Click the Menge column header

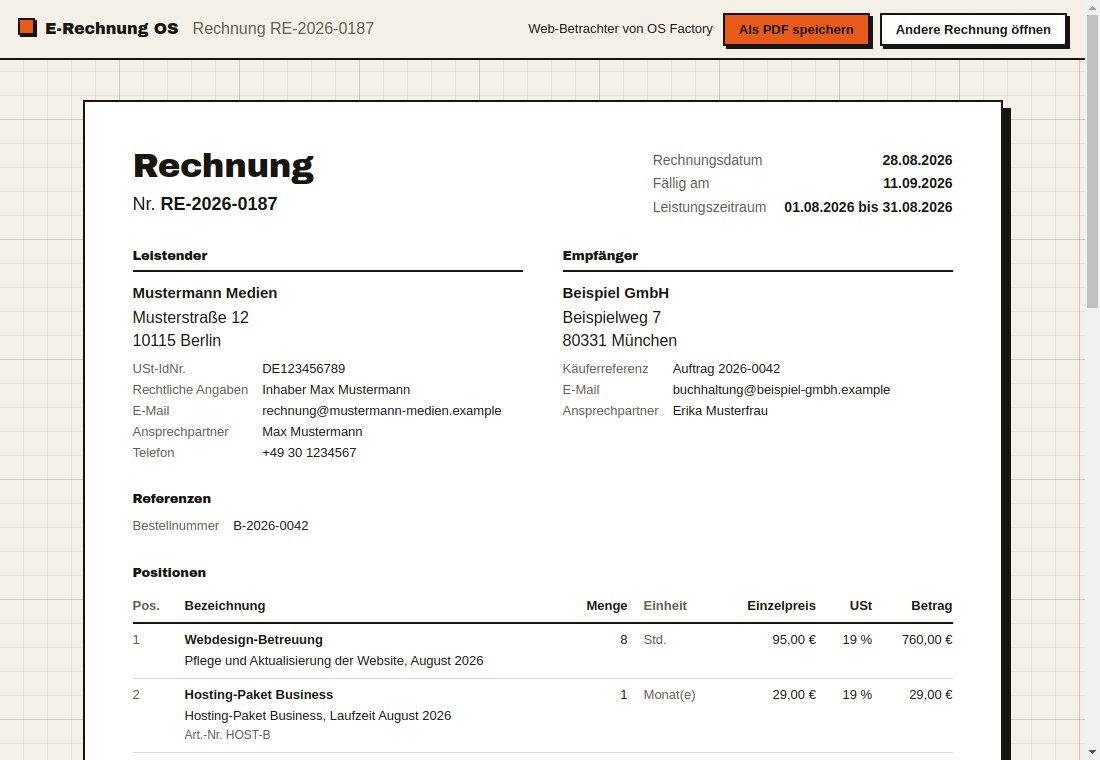607,606
